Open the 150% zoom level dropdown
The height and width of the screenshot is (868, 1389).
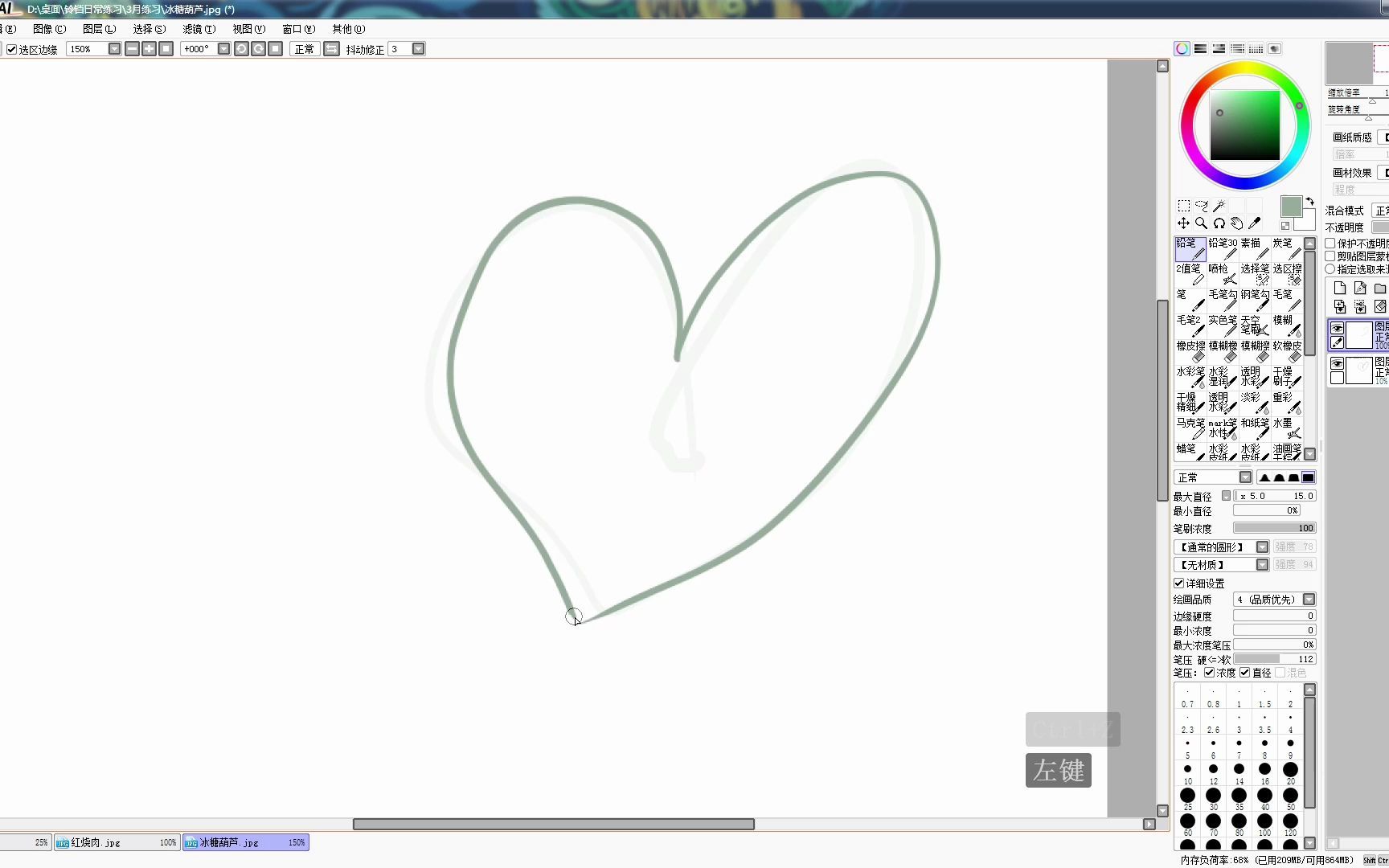pos(114,49)
